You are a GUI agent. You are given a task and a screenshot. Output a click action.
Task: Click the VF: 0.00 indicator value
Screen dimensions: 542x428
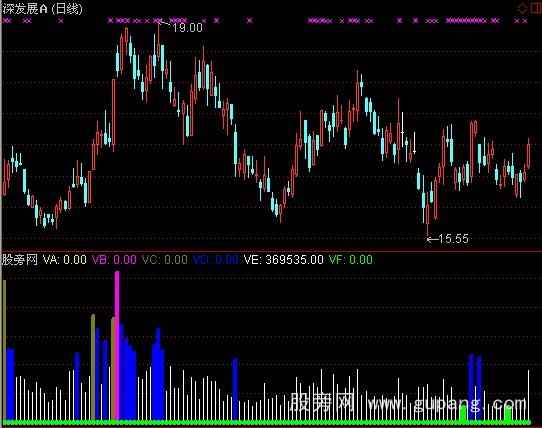(x=351, y=260)
